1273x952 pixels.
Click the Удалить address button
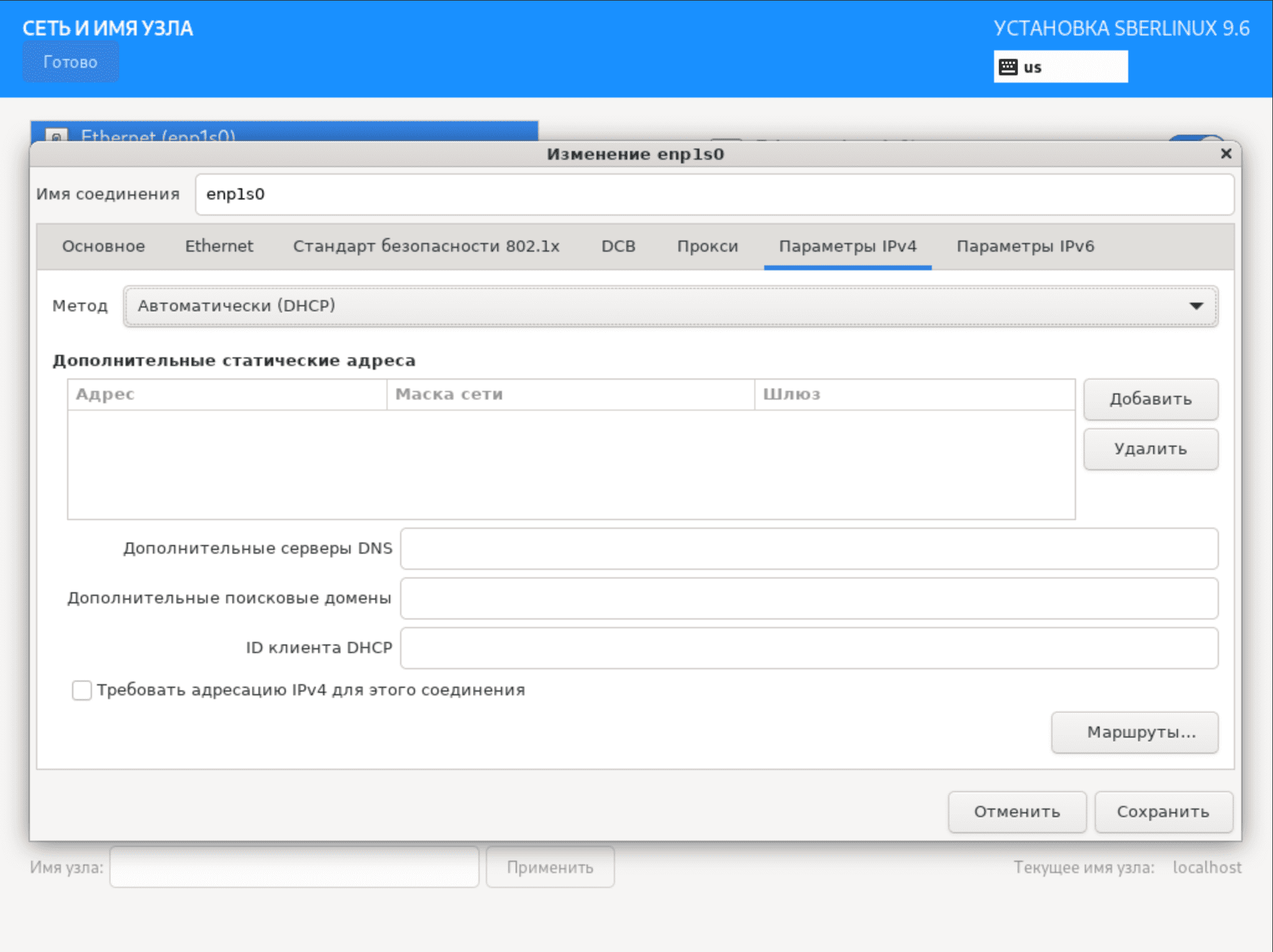1151,449
